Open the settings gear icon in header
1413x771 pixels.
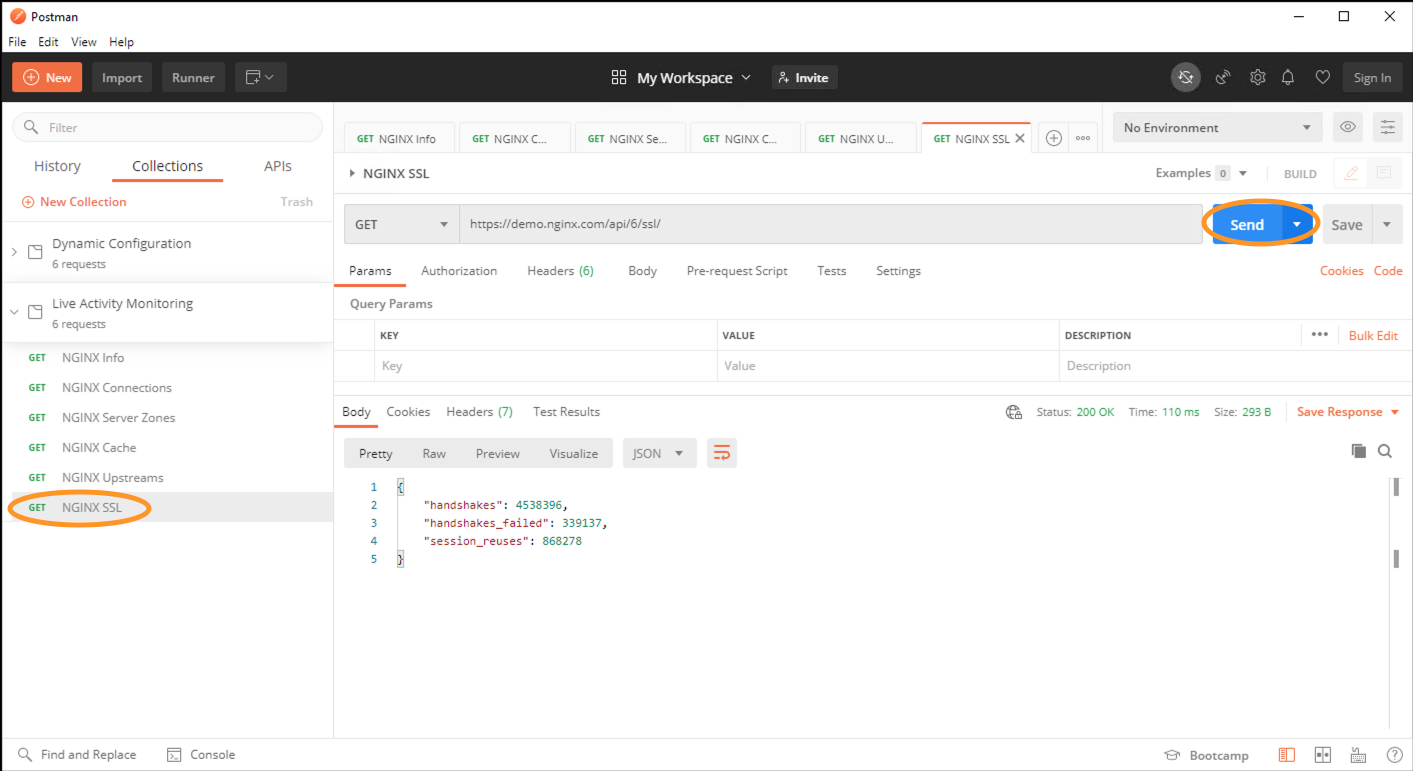1257,78
